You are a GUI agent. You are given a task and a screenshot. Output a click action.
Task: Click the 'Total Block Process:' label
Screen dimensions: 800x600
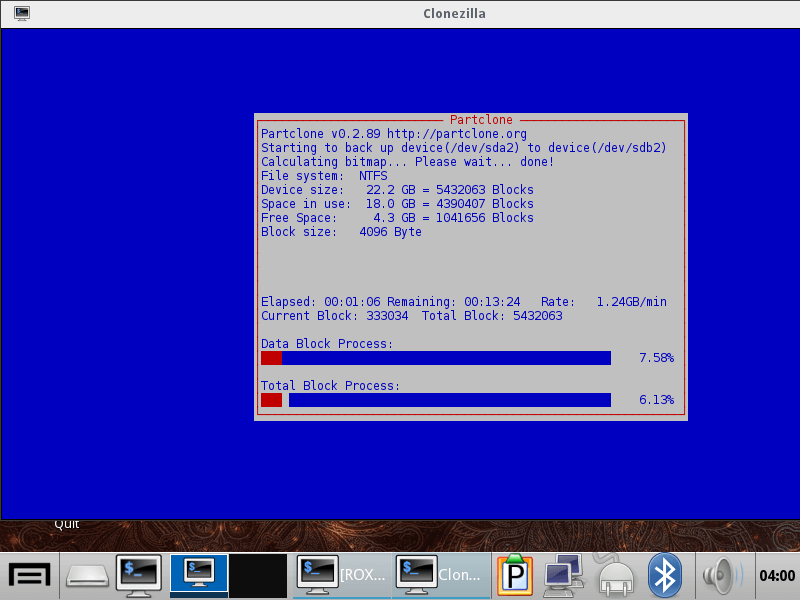coord(331,386)
